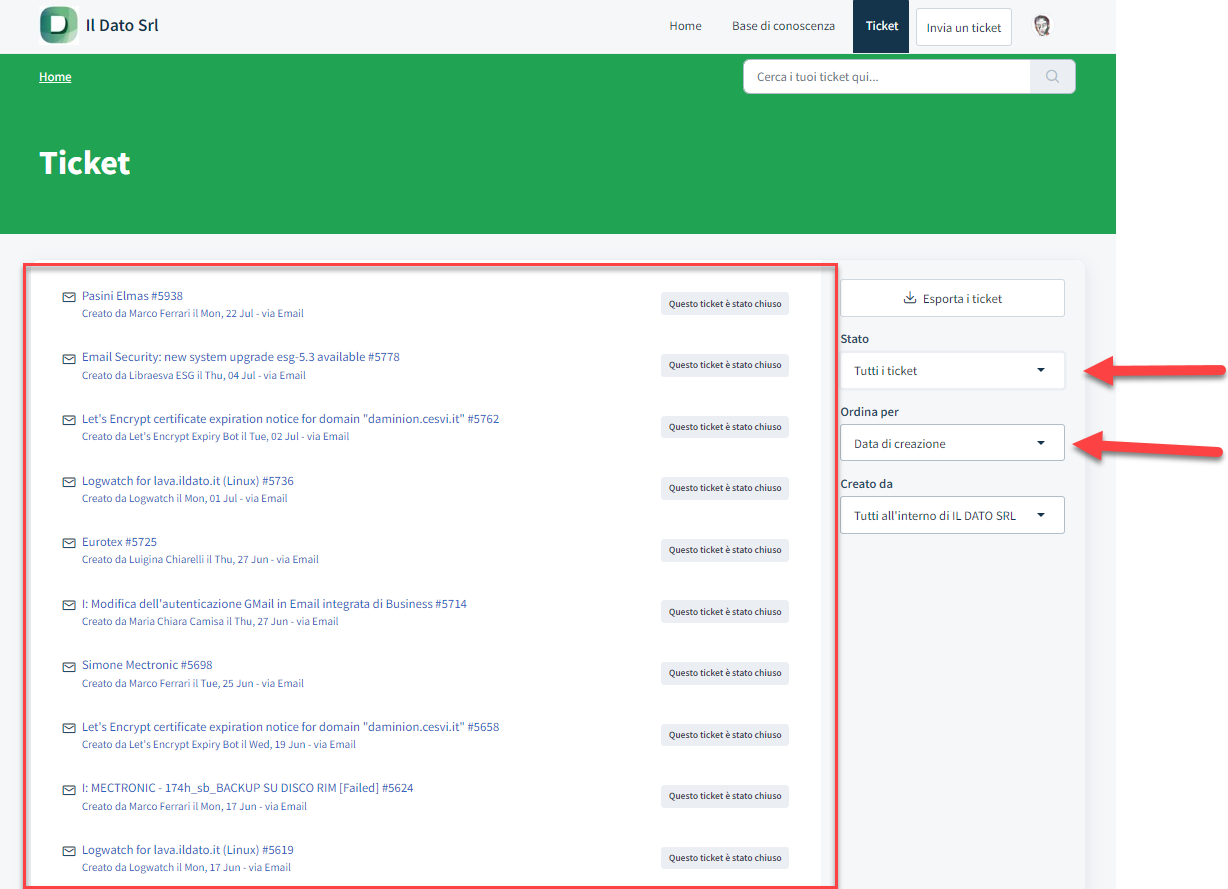Open the Stato dropdown showing Tutti i ticket
Screen dimensions: 1228x889
point(952,371)
